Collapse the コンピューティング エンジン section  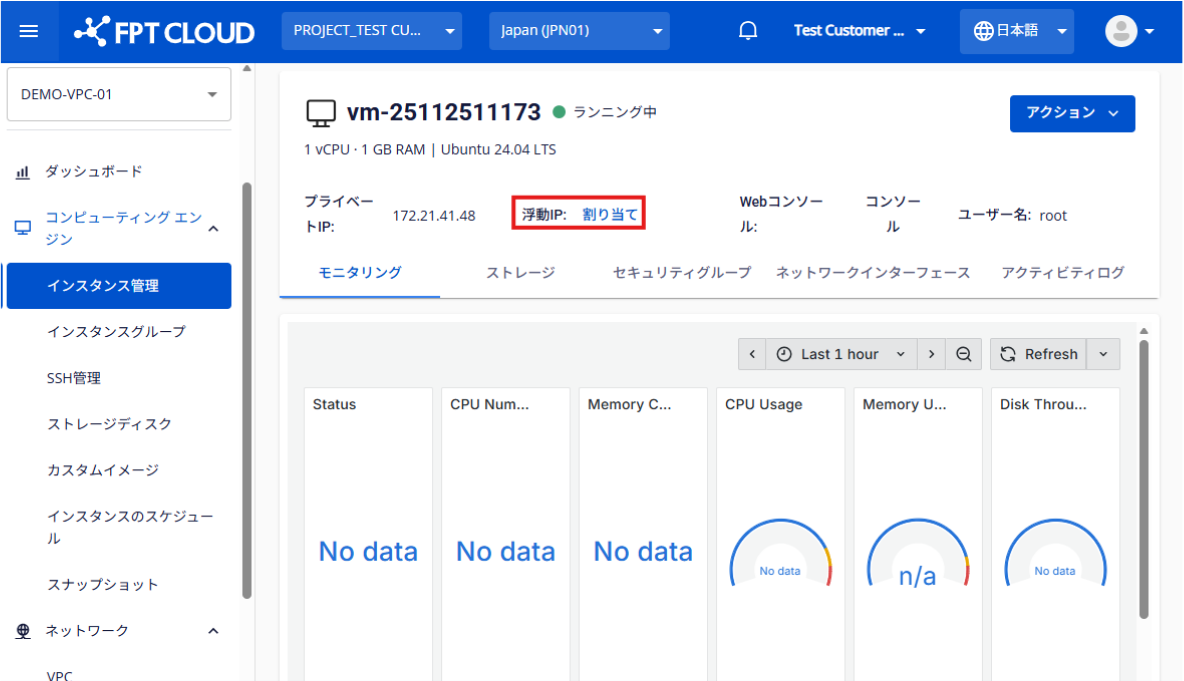213,229
